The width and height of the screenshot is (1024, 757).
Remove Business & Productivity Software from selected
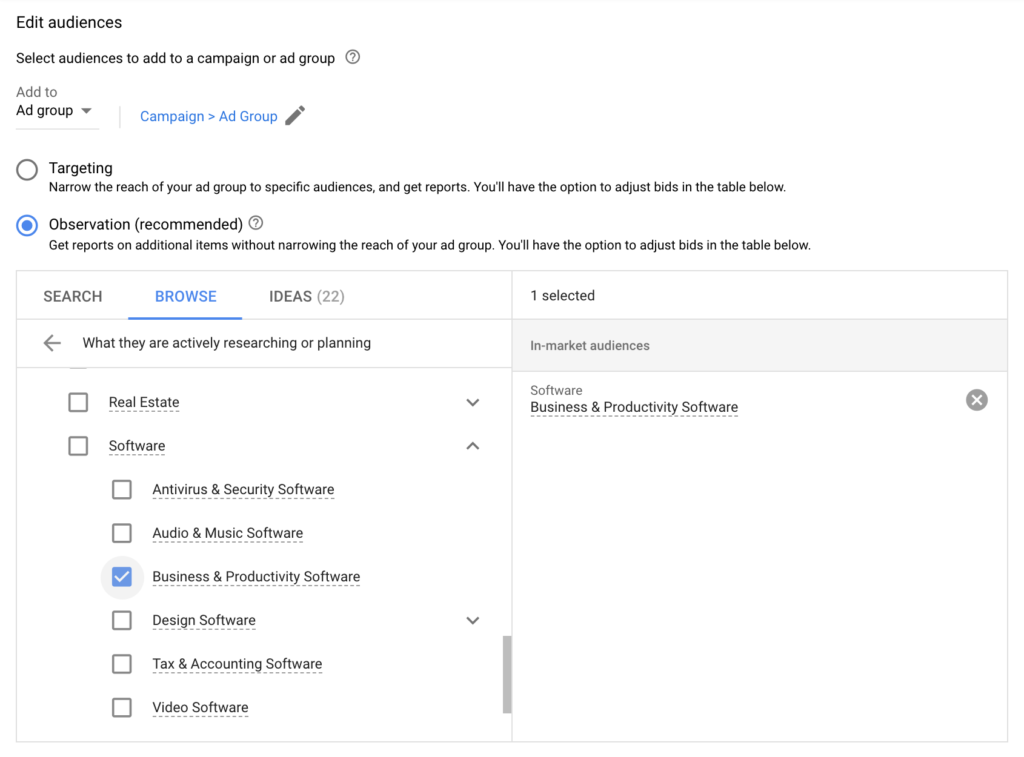tap(976, 400)
